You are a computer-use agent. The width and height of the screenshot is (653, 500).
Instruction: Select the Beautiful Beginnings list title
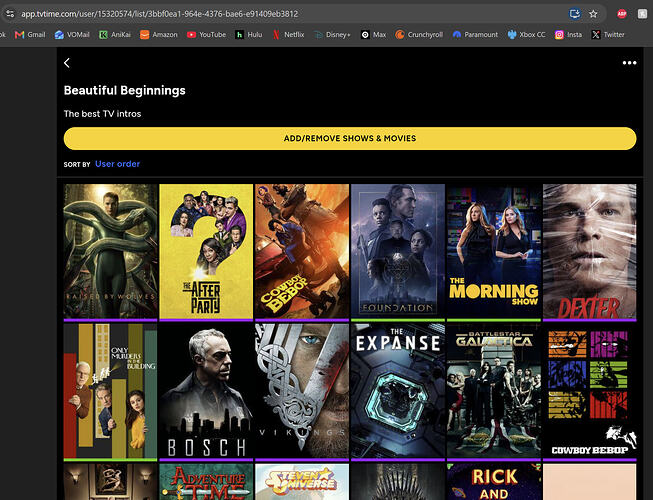pos(125,90)
